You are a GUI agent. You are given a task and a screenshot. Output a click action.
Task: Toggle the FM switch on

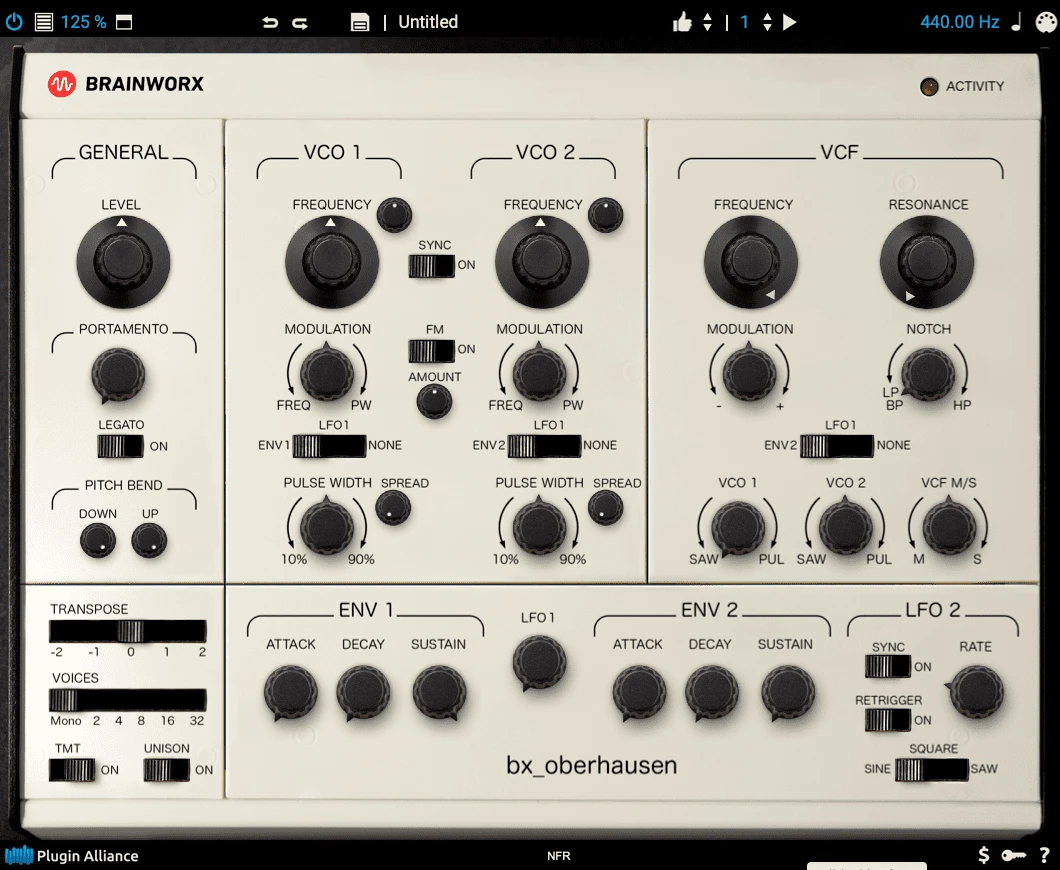point(431,351)
